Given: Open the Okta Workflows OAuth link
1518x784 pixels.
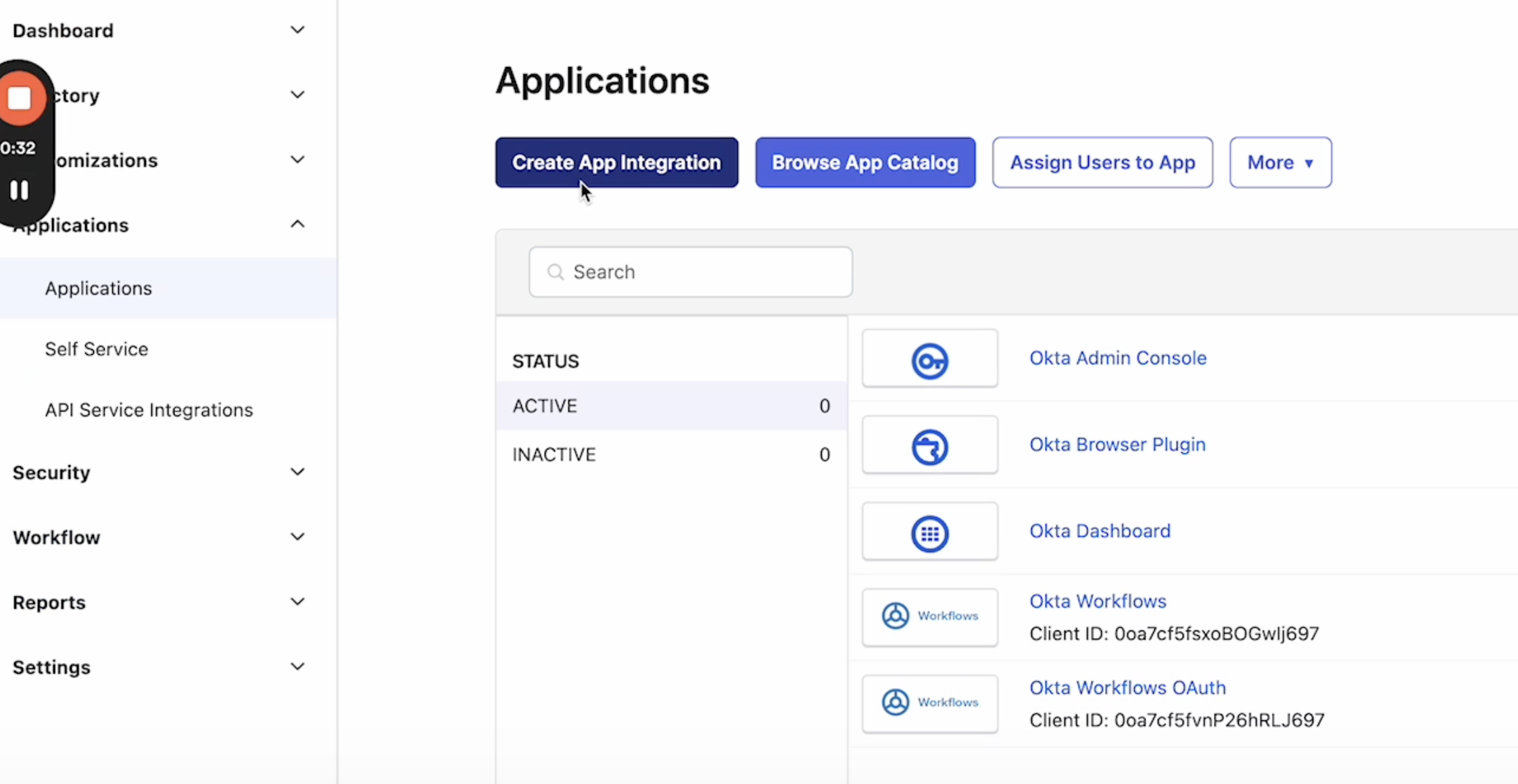Looking at the screenshot, I should (1127, 688).
